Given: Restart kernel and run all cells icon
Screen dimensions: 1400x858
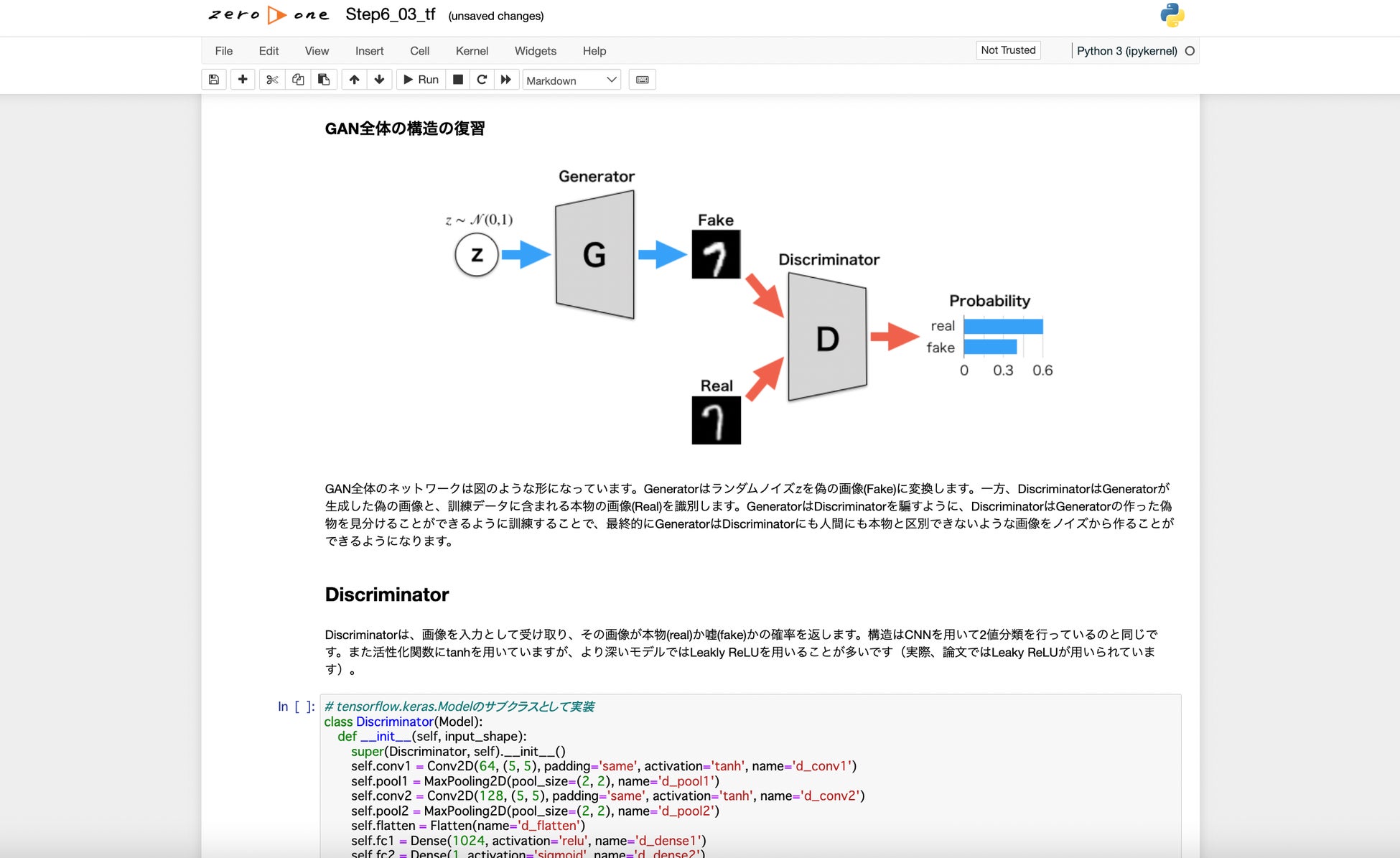Looking at the screenshot, I should tap(506, 80).
